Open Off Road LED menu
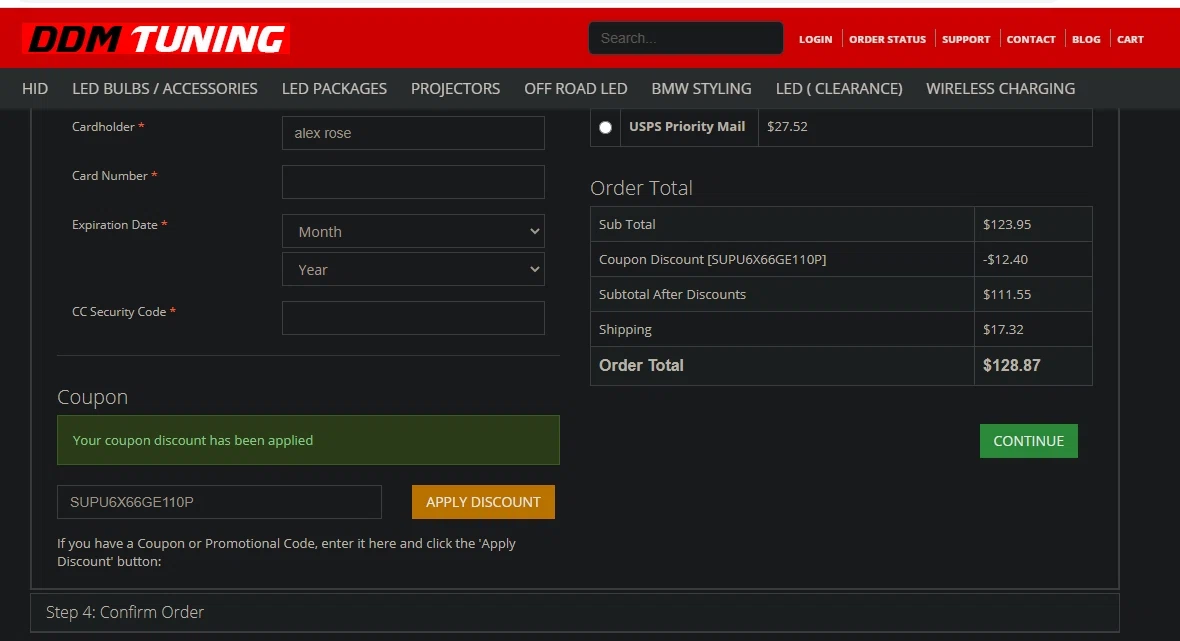This screenshot has height=641, width=1180. (x=576, y=89)
